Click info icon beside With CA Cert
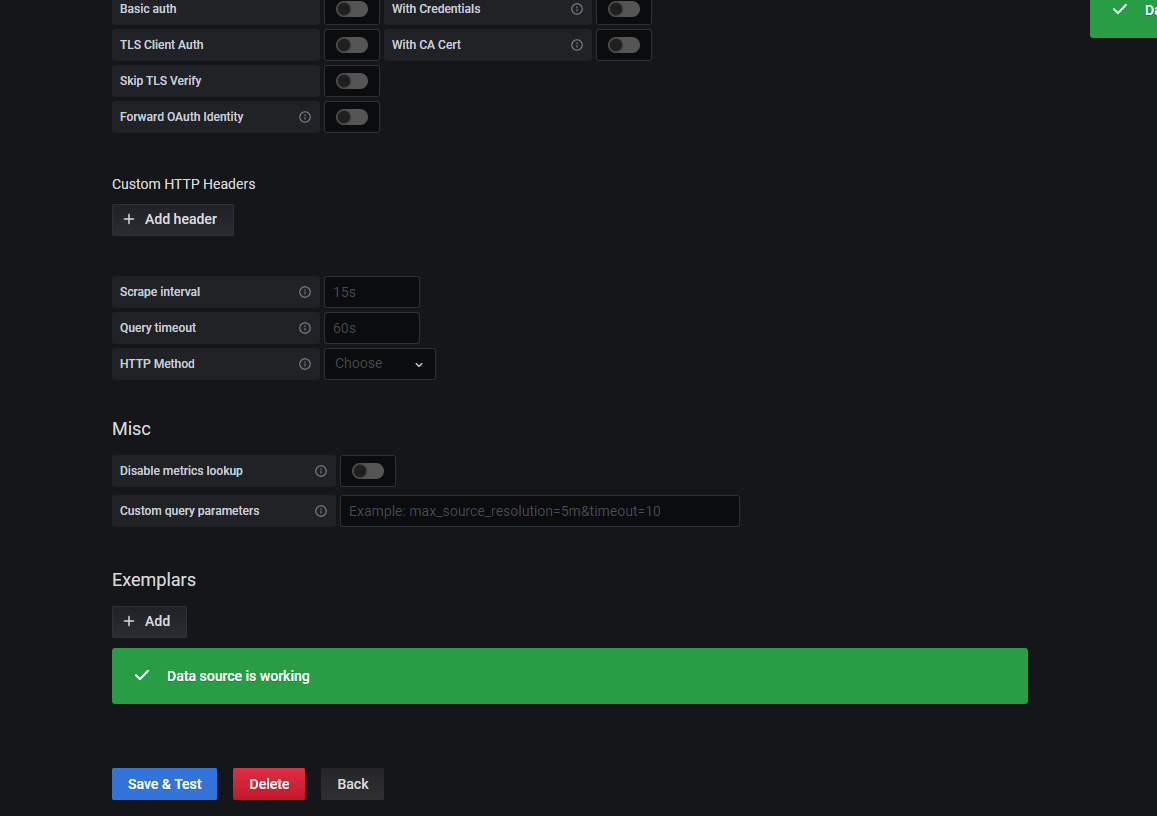The image size is (1157, 816). (x=577, y=45)
